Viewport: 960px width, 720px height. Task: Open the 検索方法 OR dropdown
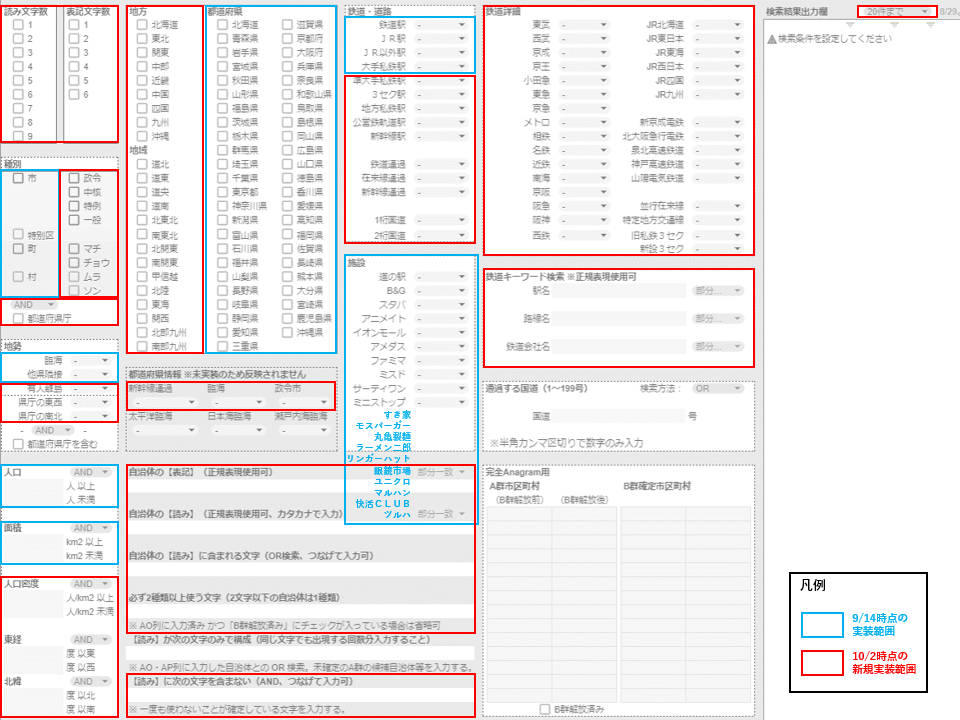tap(718, 388)
